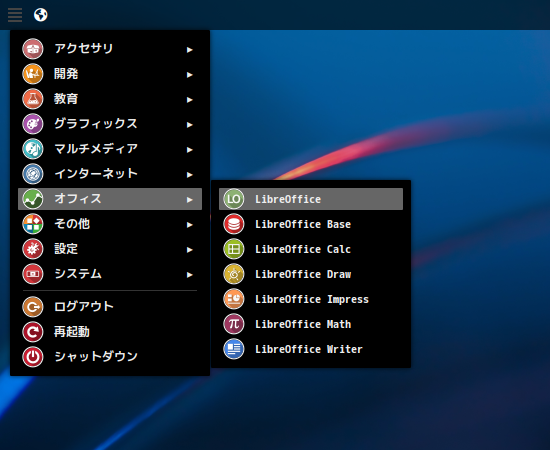Screen dimensions: 550x450
Task: Expand the 教育 submenu arrow
Action: (190, 100)
